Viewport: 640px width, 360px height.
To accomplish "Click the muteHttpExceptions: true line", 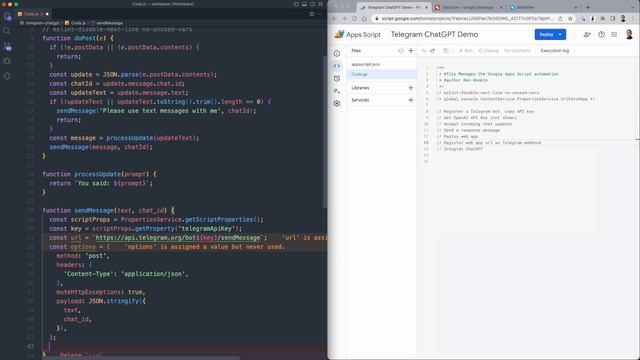I will point(101,292).
